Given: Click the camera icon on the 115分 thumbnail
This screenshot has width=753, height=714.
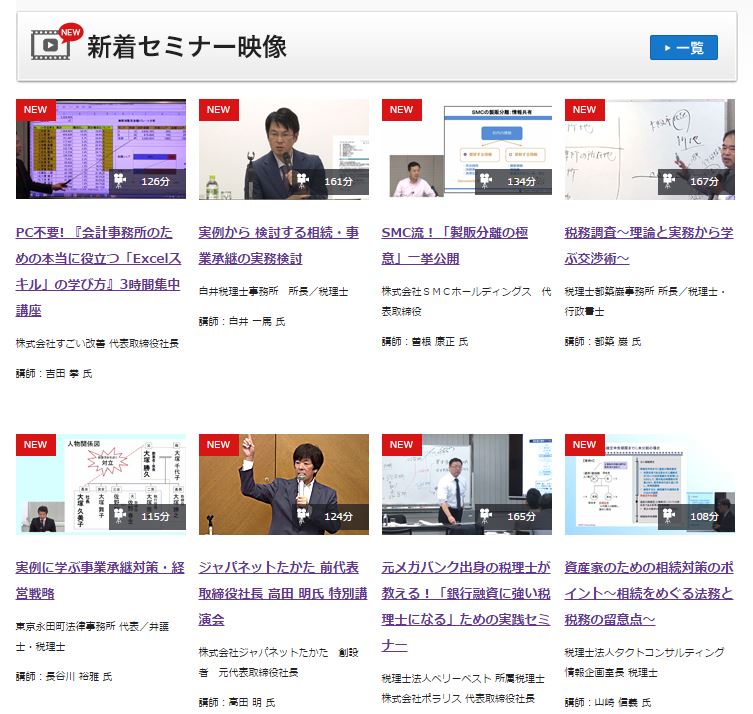Looking at the screenshot, I should tap(120, 516).
